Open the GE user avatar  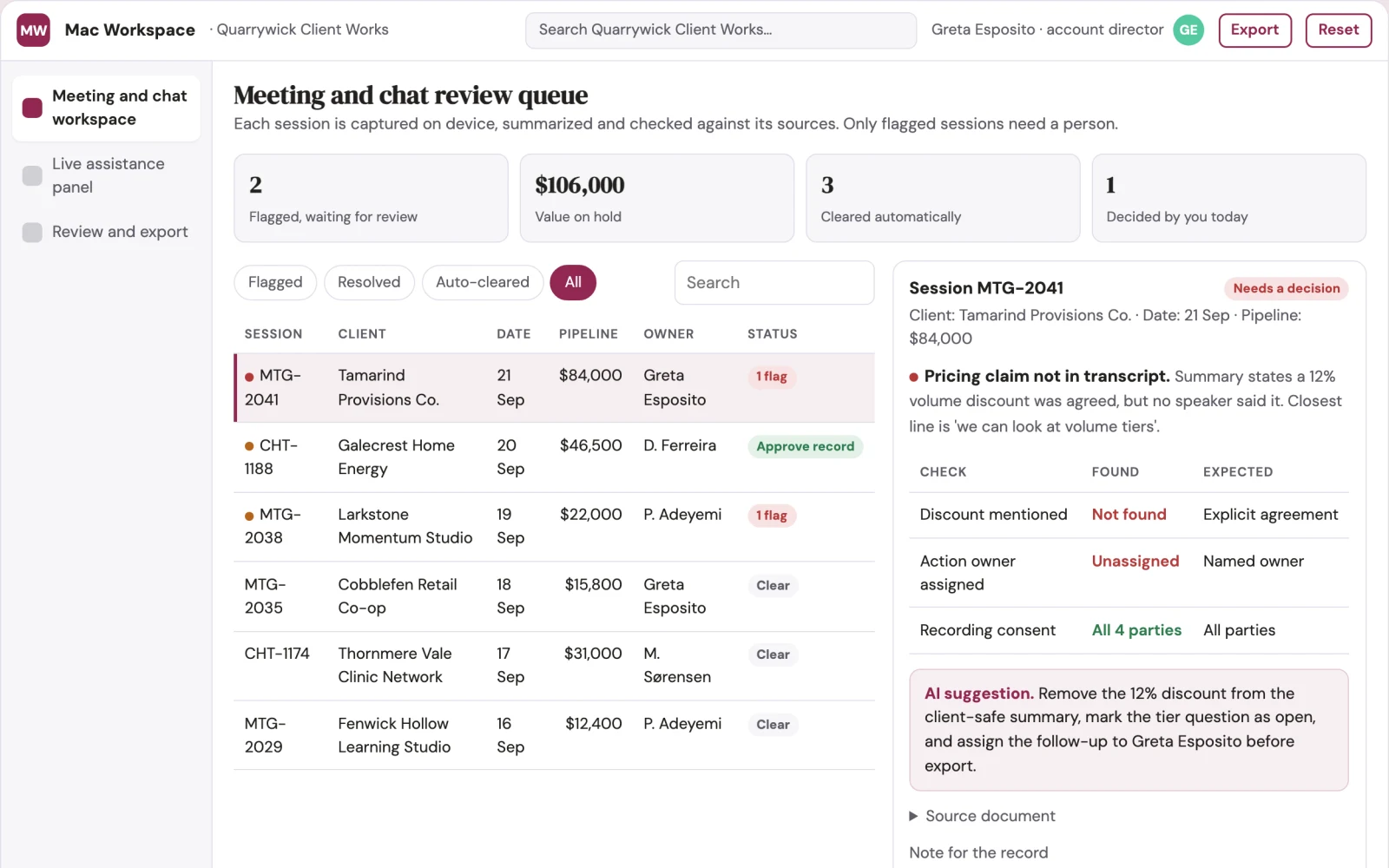(x=1188, y=30)
